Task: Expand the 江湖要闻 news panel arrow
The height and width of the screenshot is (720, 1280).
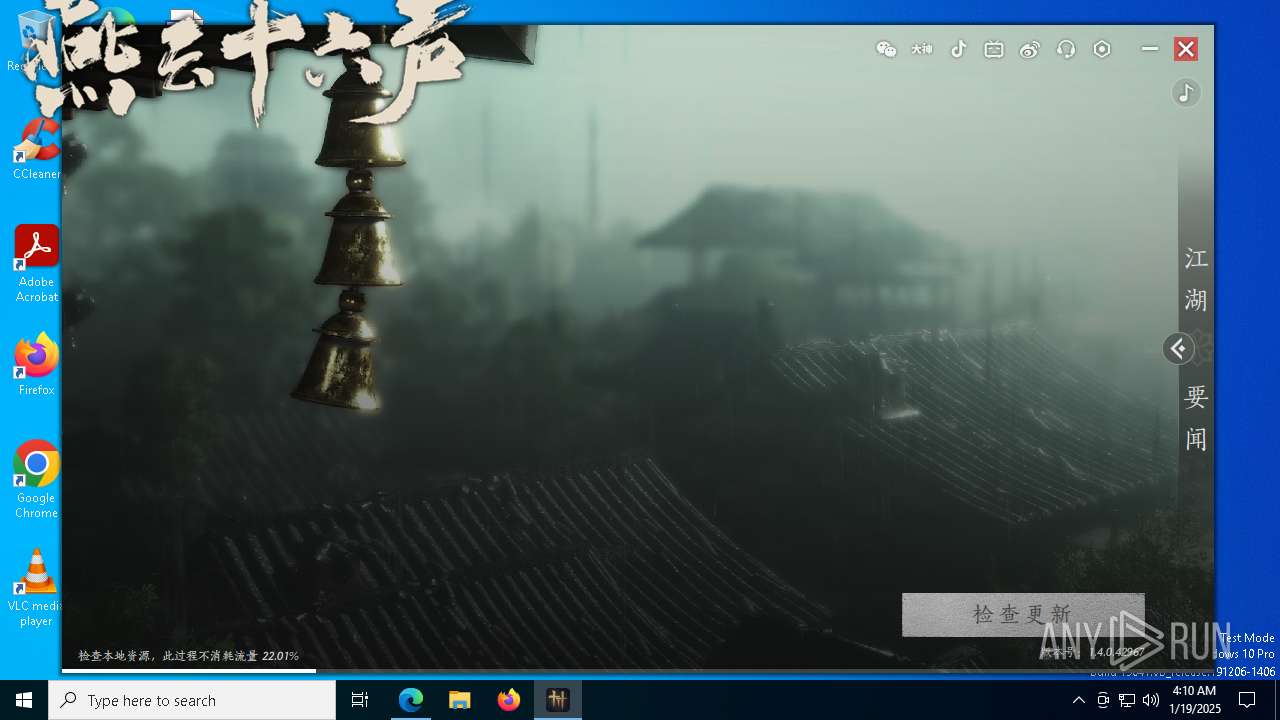Action: tap(1179, 348)
